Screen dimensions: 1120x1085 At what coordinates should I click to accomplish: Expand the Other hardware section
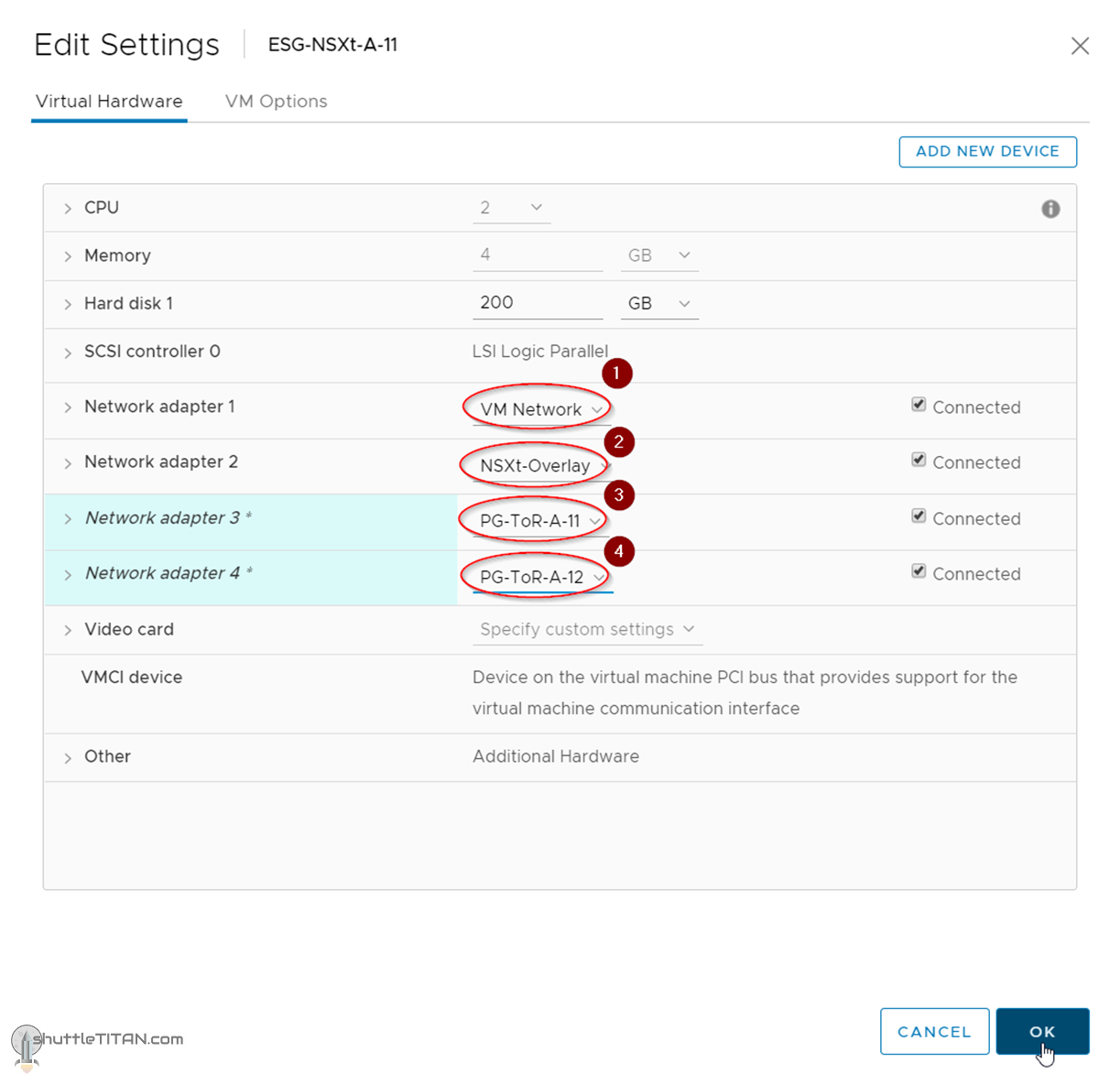click(x=68, y=758)
